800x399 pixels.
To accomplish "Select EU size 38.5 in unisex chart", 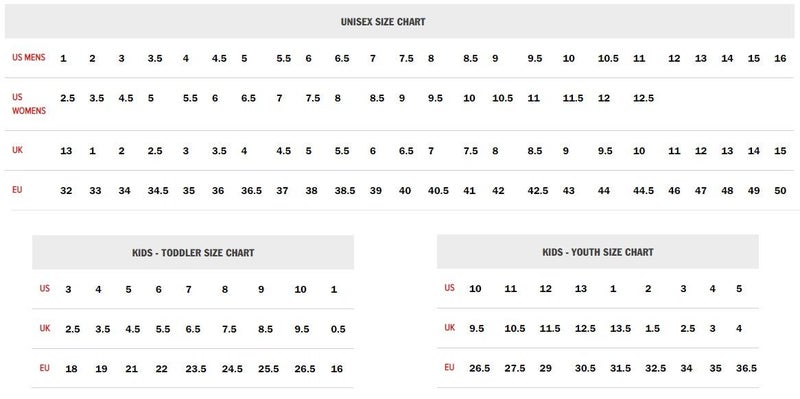I will [x=345, y=191].
